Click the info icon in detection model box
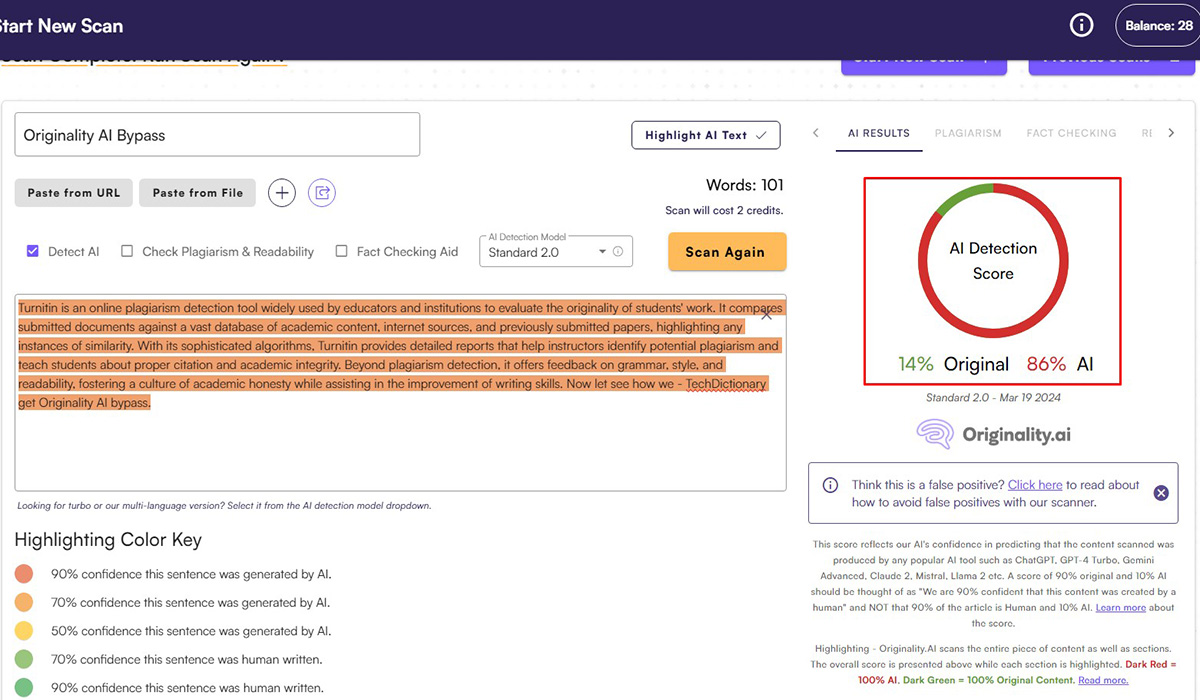Viewport: 1200px width, 700px height. (618, 252)
